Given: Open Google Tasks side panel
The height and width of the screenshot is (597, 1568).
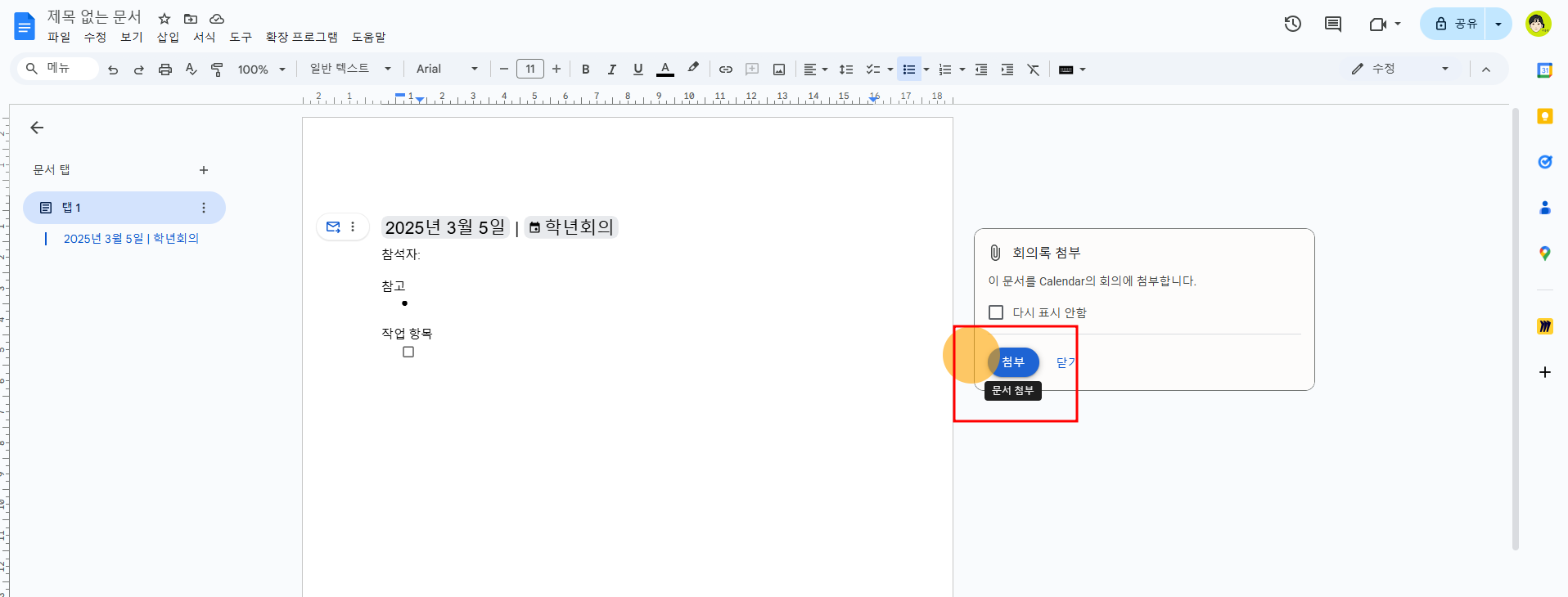Looking at the screenshot, I should point(1545,162).
